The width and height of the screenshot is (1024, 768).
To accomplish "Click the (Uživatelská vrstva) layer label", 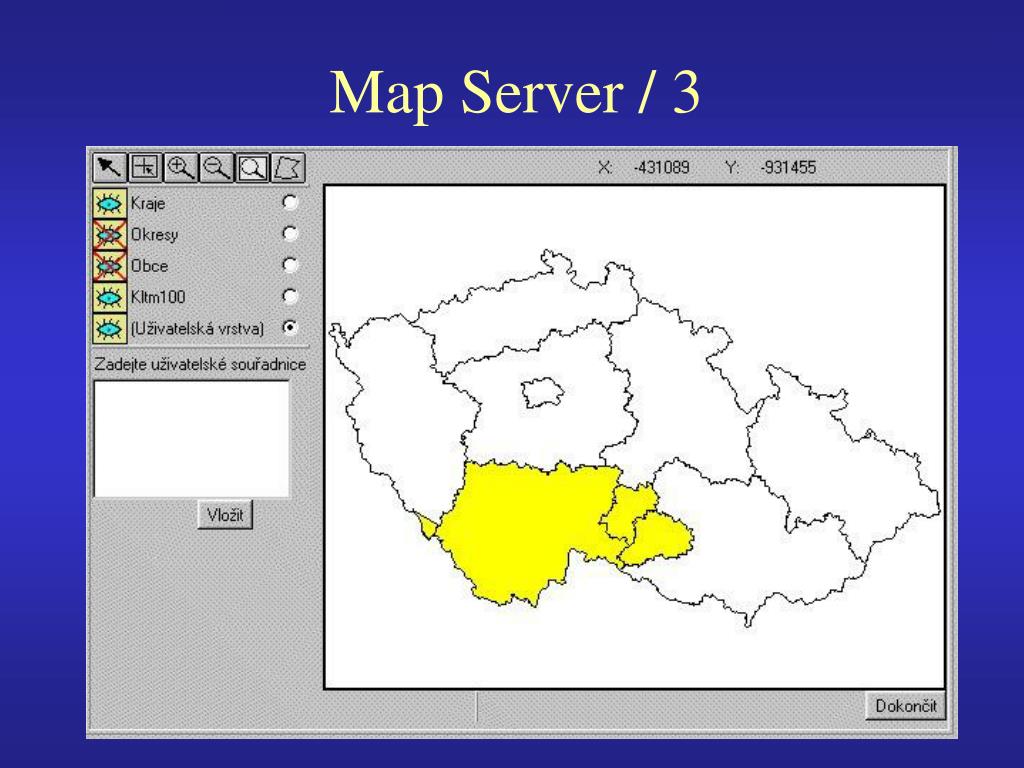I will [197, 328].
